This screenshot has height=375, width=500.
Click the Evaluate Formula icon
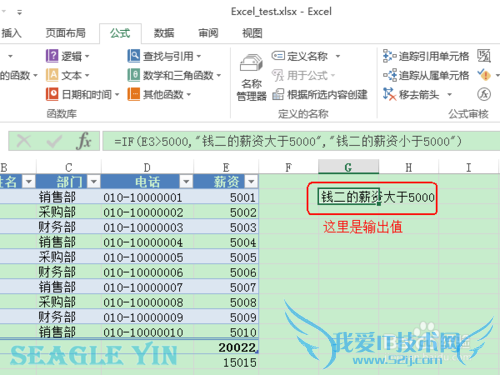coord(484,94)
